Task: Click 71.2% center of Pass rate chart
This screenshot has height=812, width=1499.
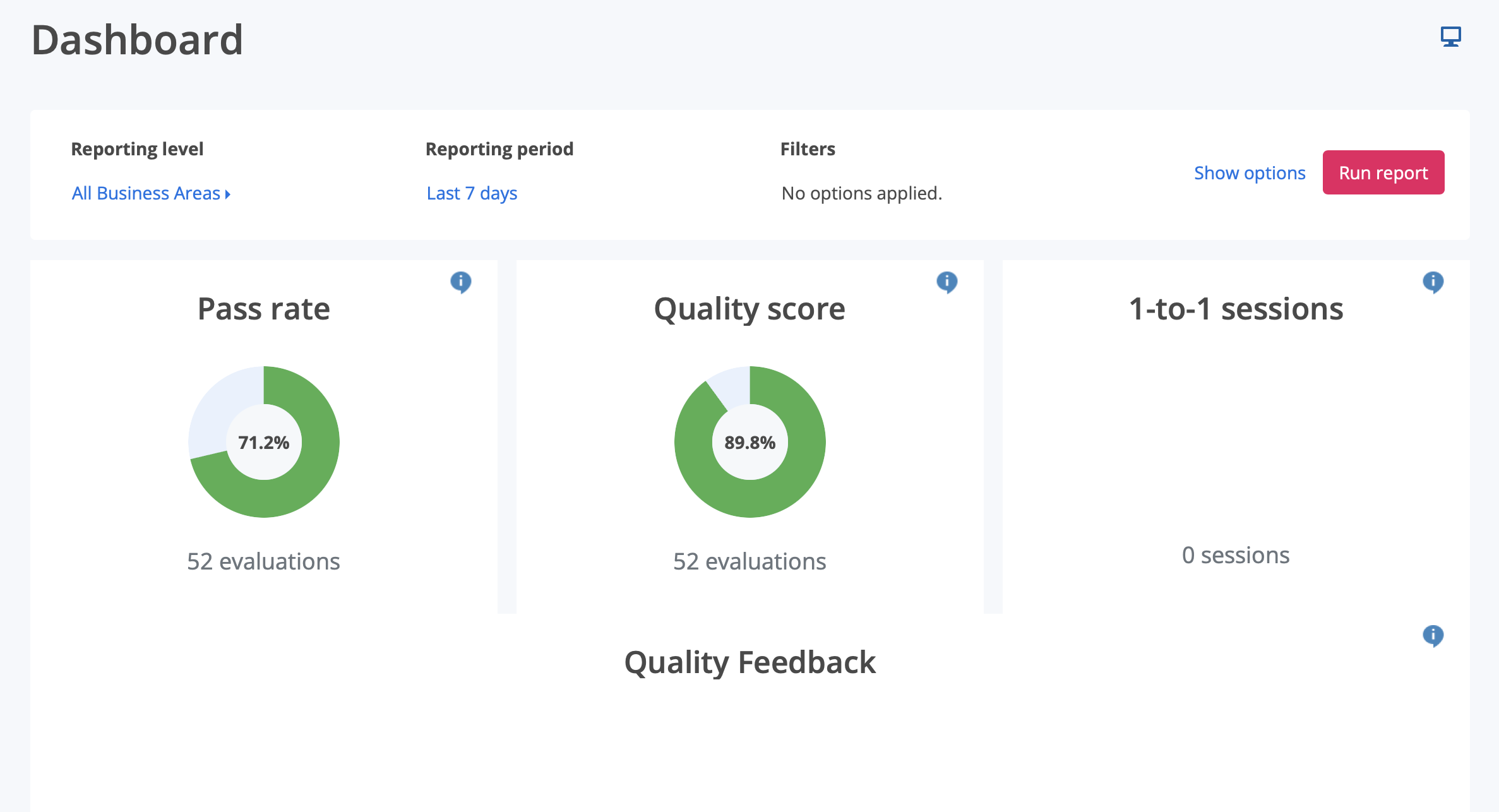Action: click(x=263, y=443)
